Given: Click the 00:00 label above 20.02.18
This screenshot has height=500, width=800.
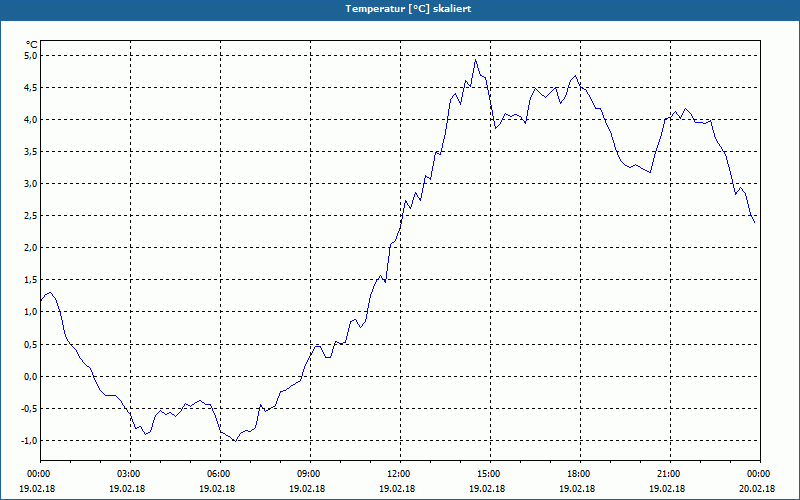Looking at the screenshot, I should pyautogui.click(x=757, y=474).
